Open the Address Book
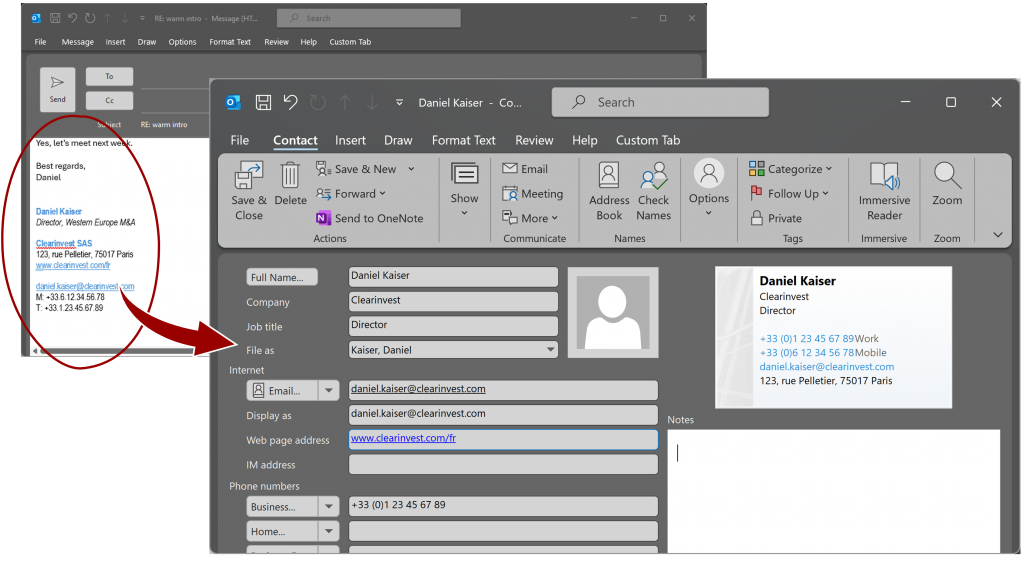The height and width of the screenshot is (576, 1024). 609,177
